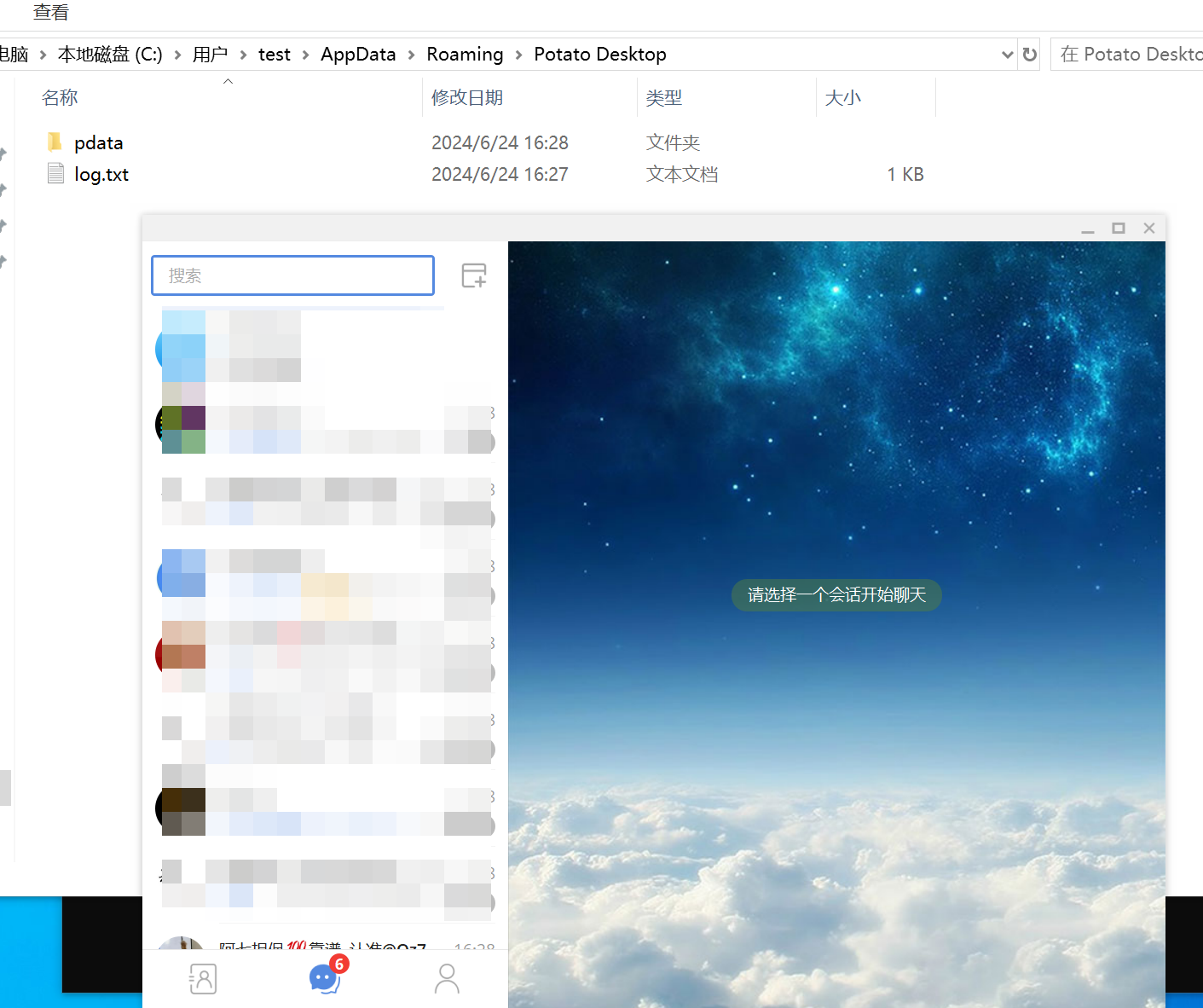
Task: Select the pdata folder icon
Action: (55, 142)
